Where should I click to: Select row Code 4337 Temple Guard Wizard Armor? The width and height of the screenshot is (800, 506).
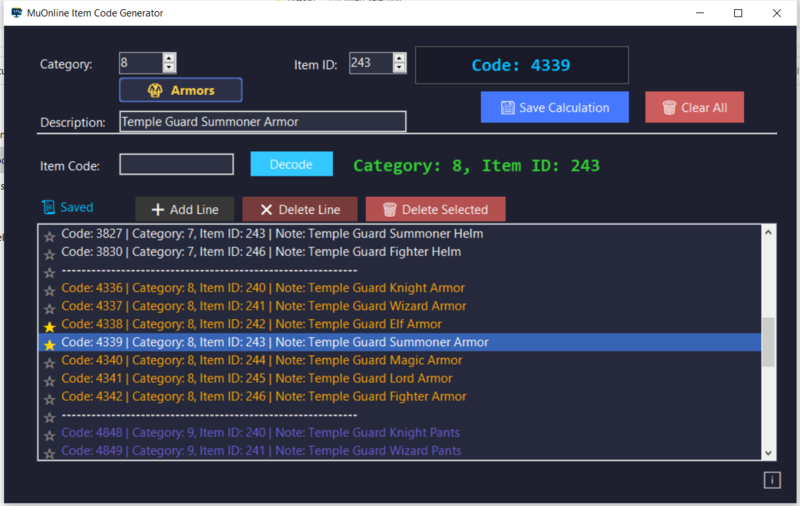point(400,306)
